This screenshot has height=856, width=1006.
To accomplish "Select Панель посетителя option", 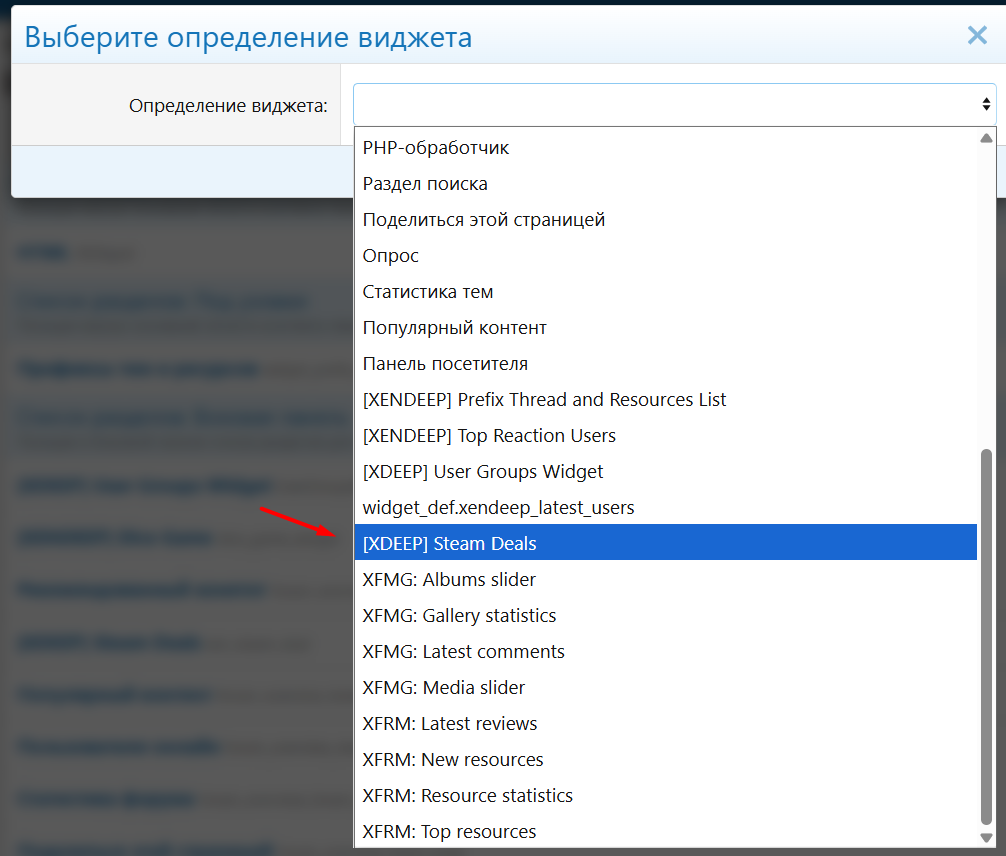I will pyautogui.click(x=445, y=364).
